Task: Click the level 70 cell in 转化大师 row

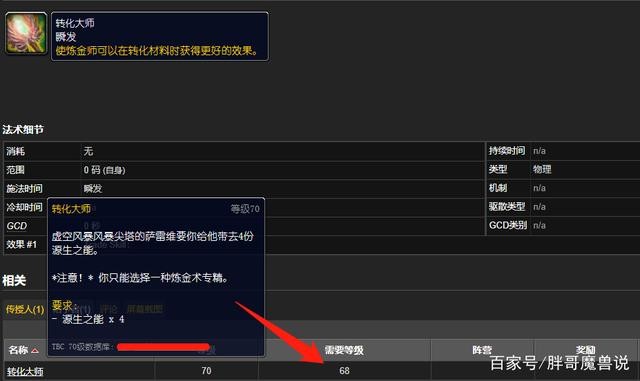Action: [207, 371]
